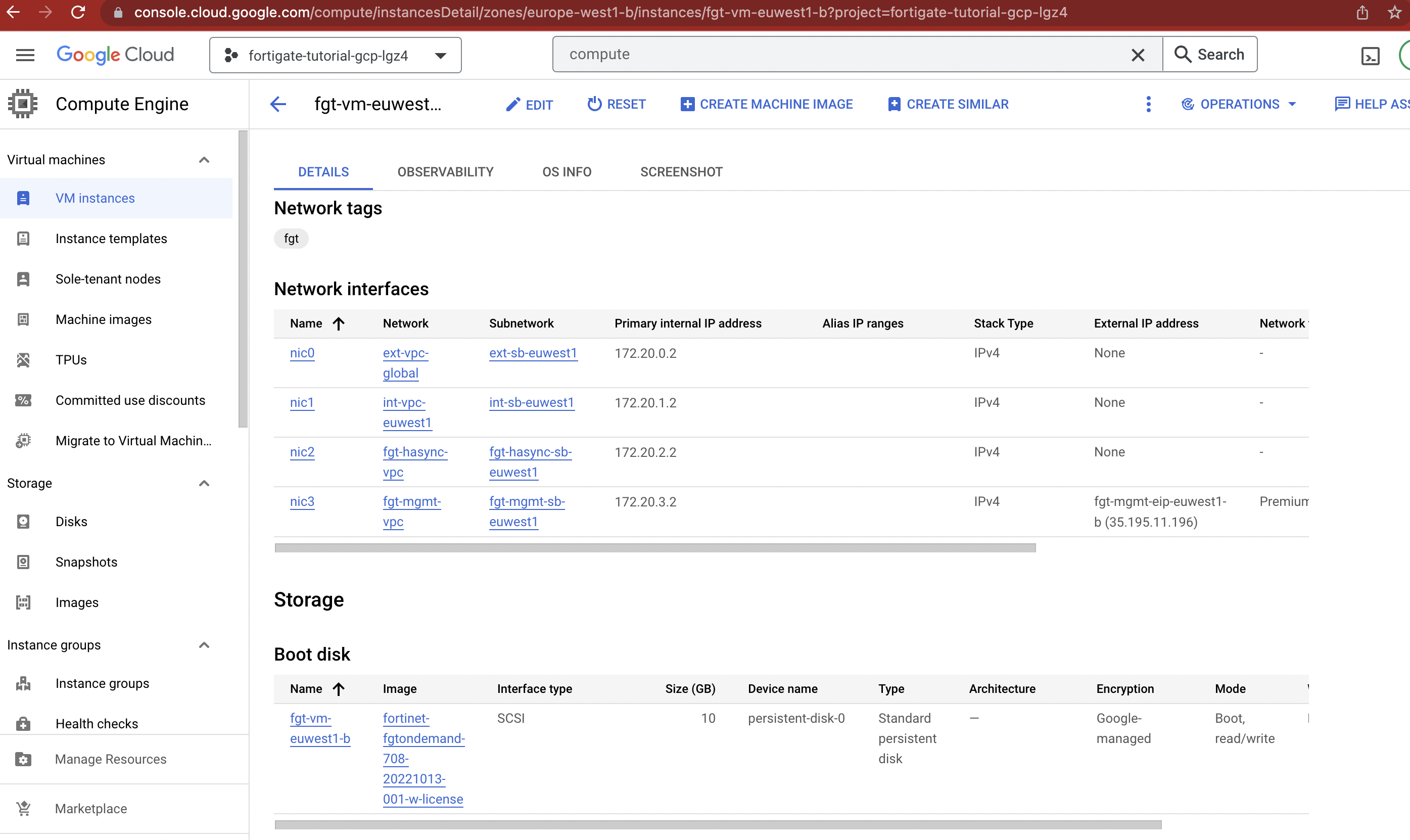This screenshot has height=840, width=1410.
Task: Open the three-dot more actions menu
Action: pos(1148,104)
